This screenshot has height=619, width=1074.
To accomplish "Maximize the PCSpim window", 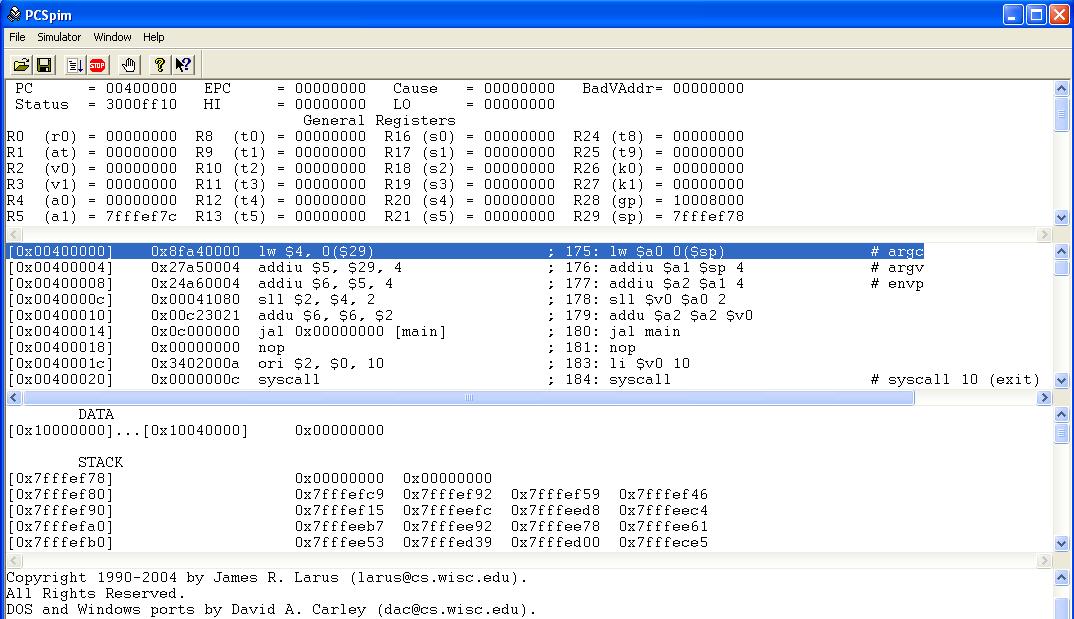I will tap(1036, 14).
